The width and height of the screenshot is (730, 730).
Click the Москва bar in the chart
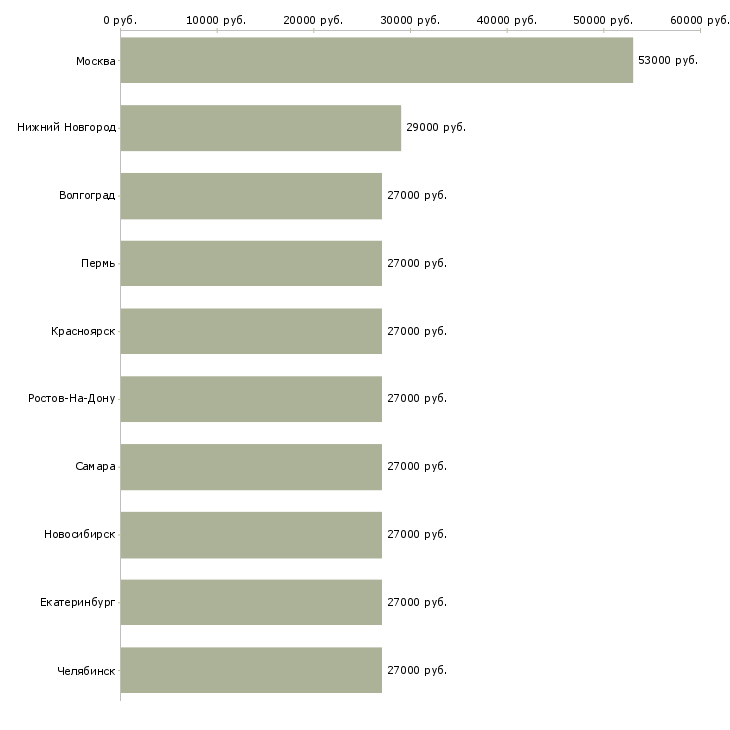376,60
